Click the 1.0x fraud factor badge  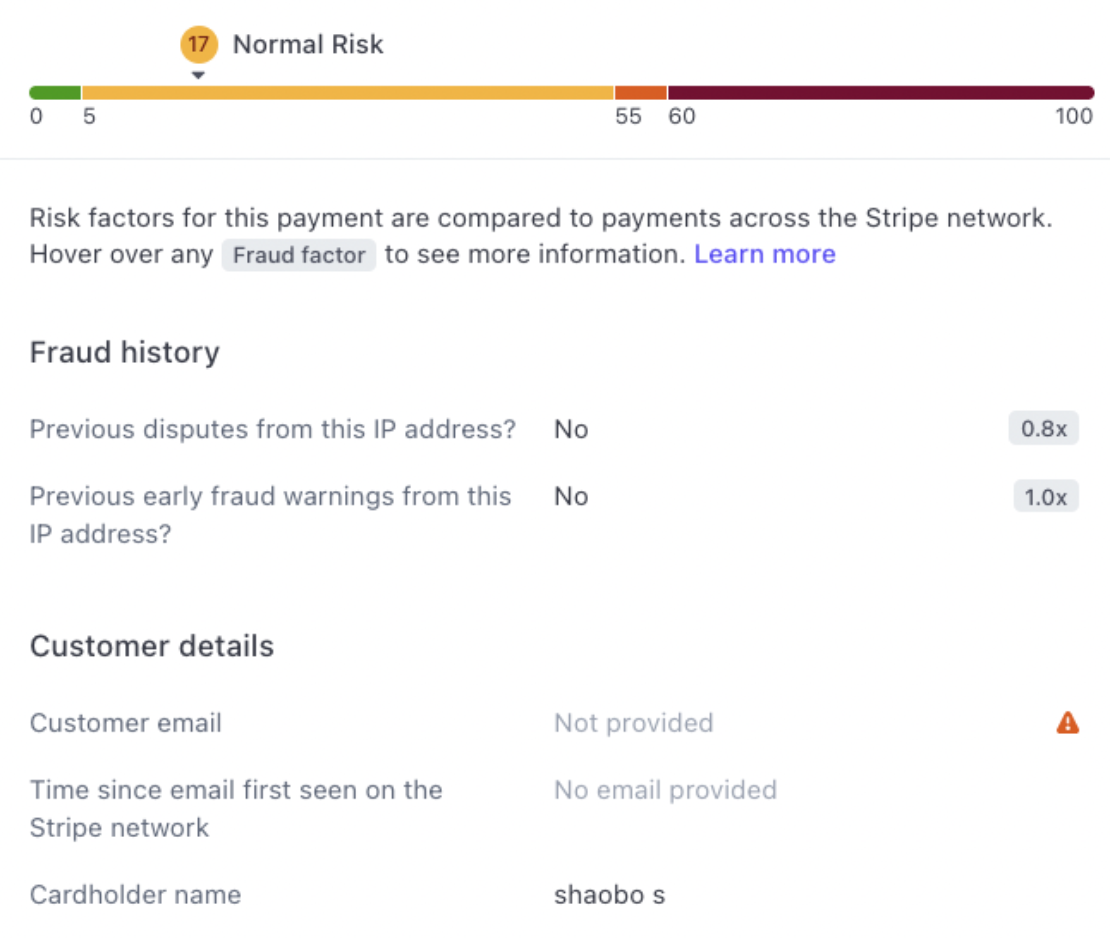1046,496
